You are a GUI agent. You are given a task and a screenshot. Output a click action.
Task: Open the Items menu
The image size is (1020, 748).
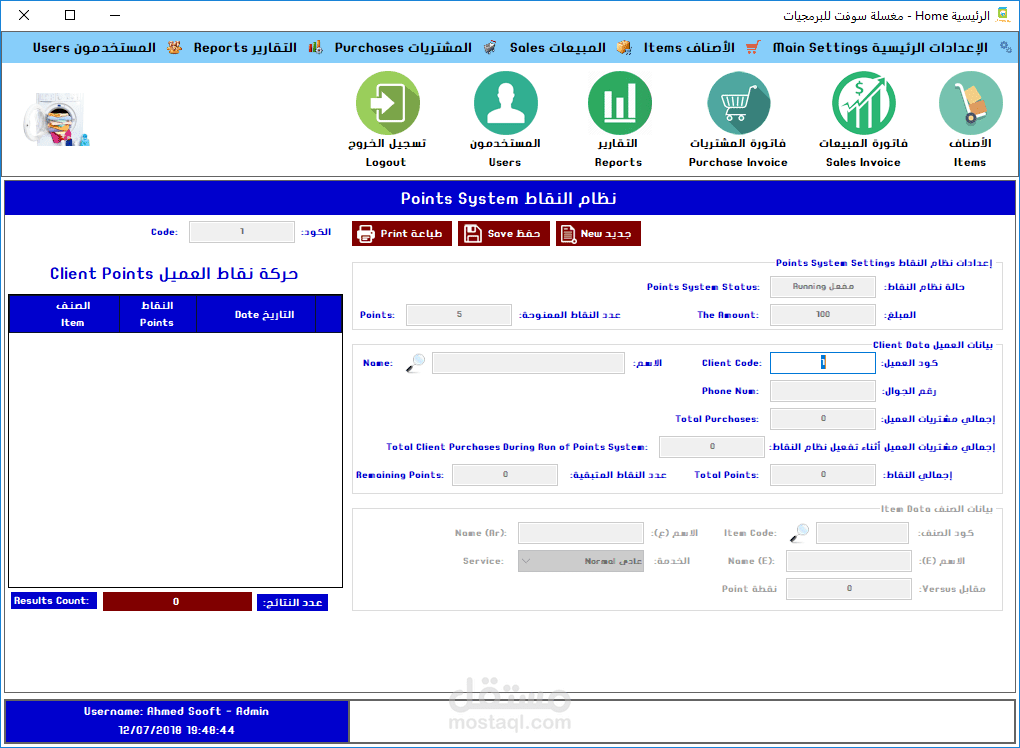[689, 47]
